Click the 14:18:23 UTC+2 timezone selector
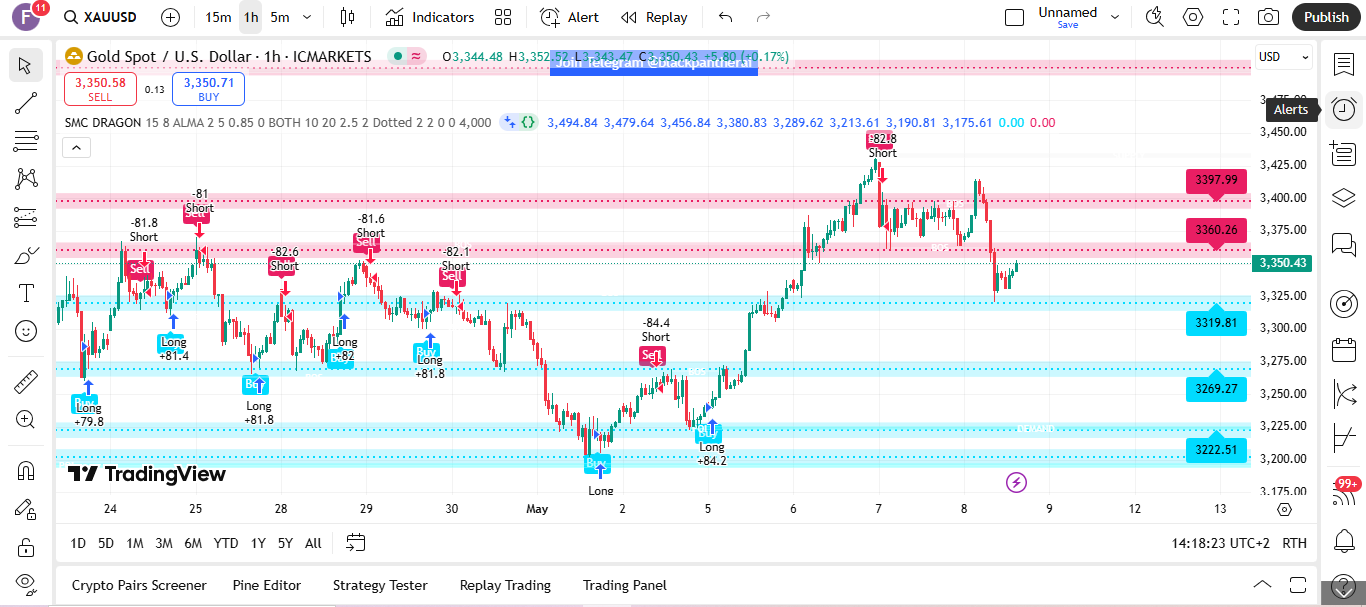 point(1220,543)
